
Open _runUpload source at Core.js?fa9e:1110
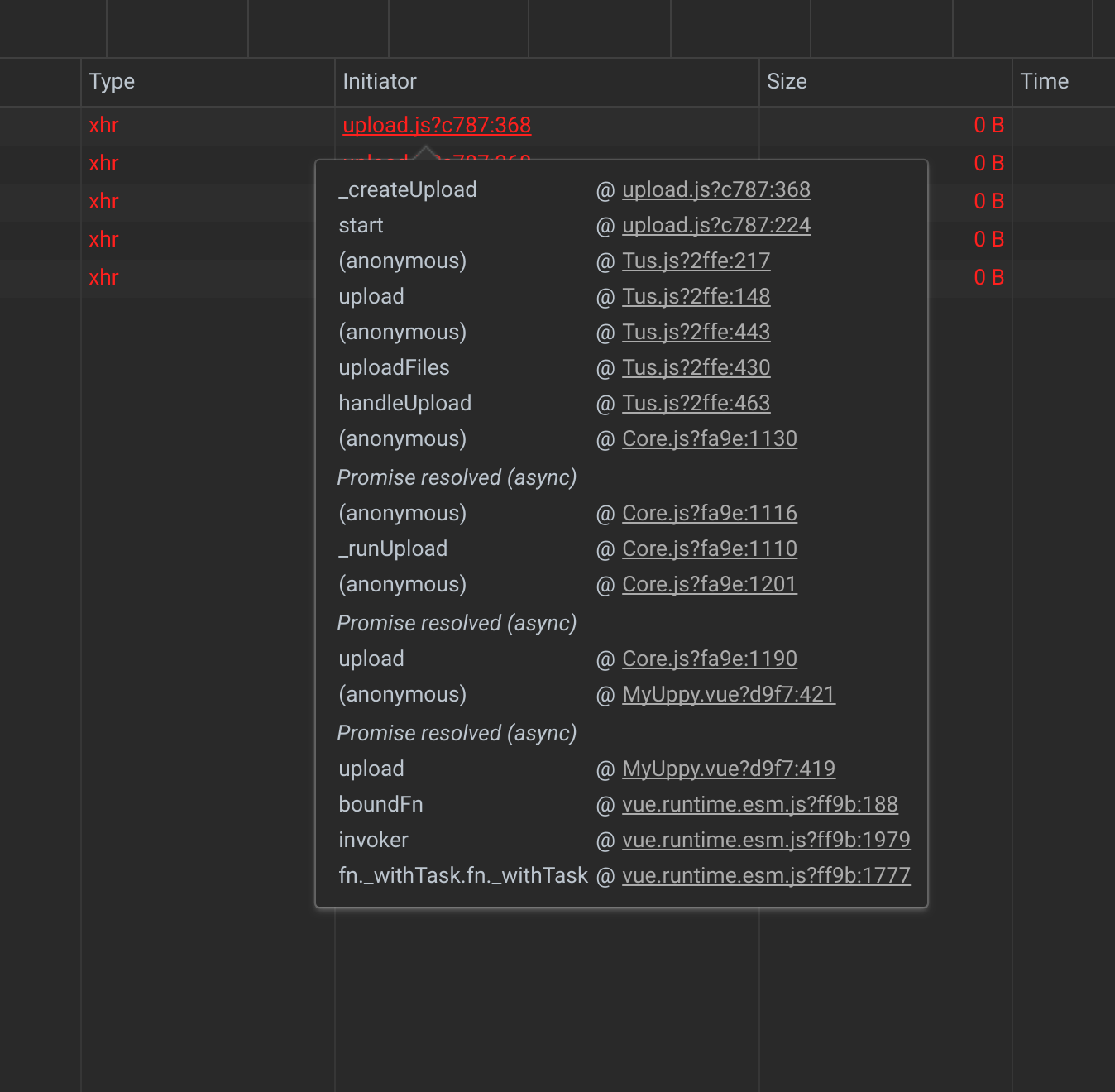709,548
